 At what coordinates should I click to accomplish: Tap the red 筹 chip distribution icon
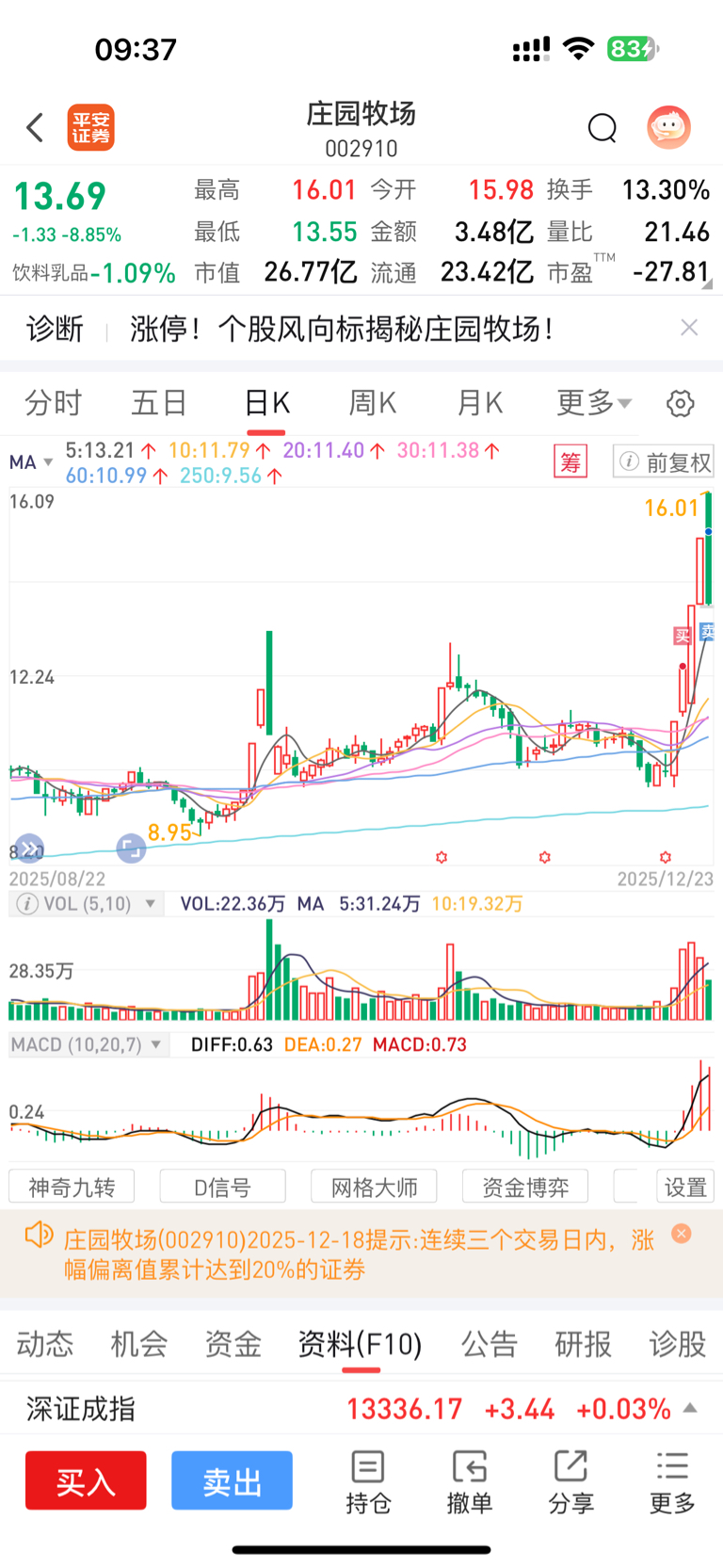tap(570, 461)
